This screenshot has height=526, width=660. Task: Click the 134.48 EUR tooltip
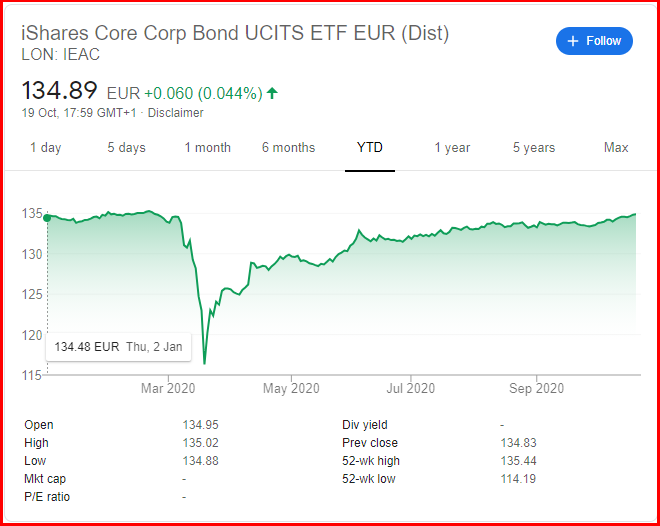(119, 347)
